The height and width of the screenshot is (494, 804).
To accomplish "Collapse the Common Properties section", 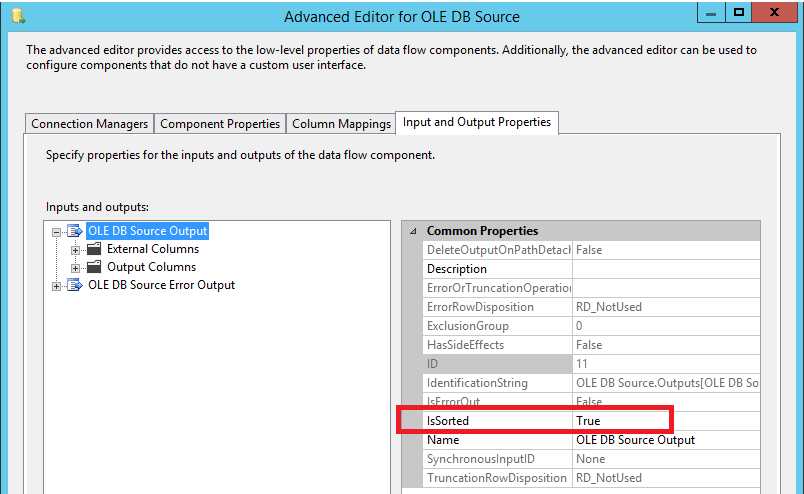I will pos(413,231).
